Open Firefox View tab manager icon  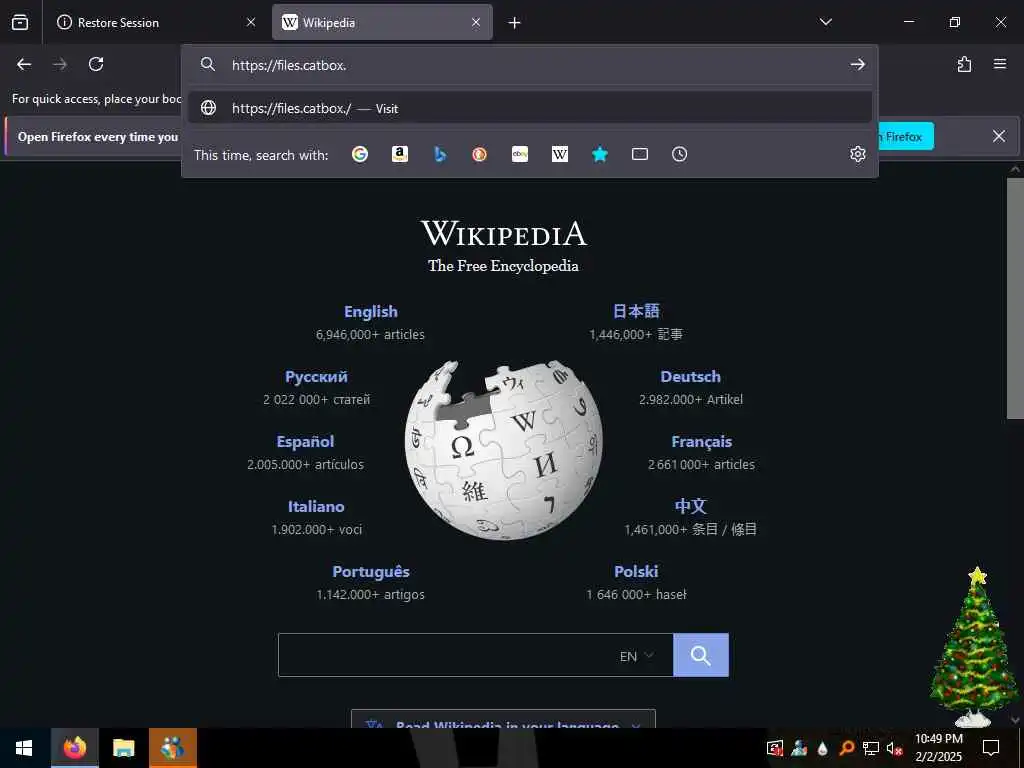[x=20, y=22]
